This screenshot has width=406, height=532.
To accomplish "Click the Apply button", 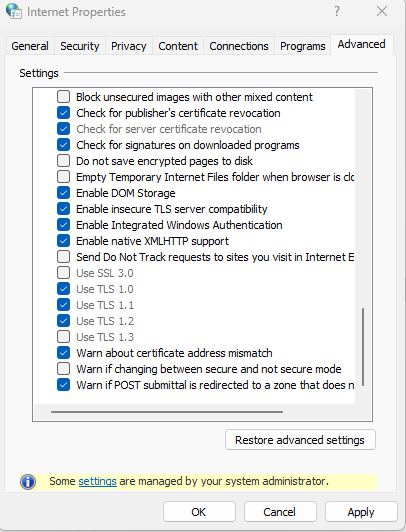I will (x=361, y=512).
